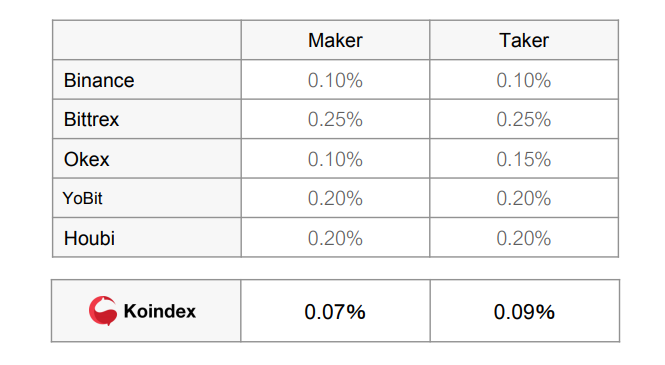Image resolution: width=665 pixels, height=365 pixels.
Task: Click Okex taker fee 0.15%
Action: [524, 159]
